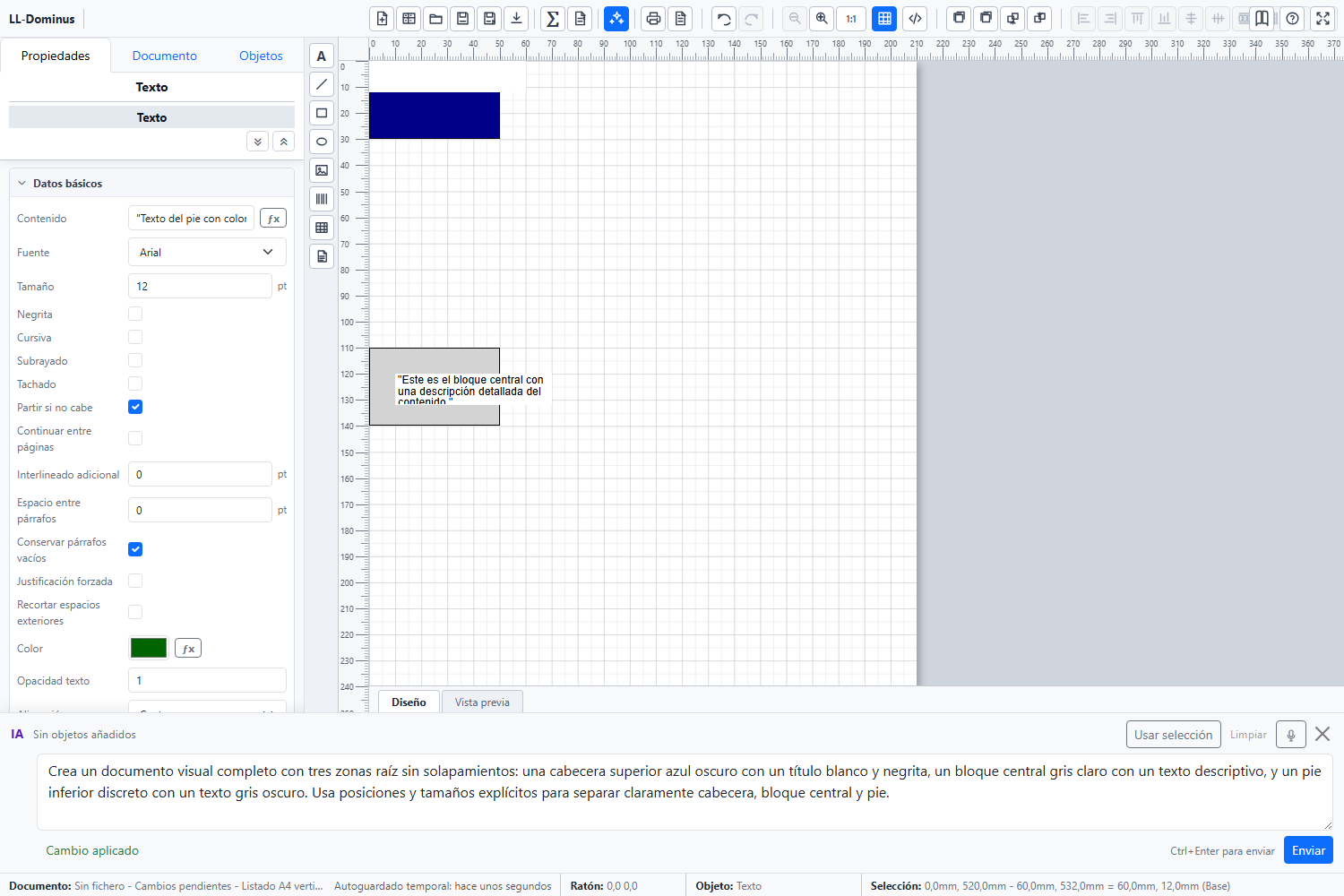Click the Tamaño field showing 12
The width and height of the screenshot is (1344, 896).
[200, 286]
